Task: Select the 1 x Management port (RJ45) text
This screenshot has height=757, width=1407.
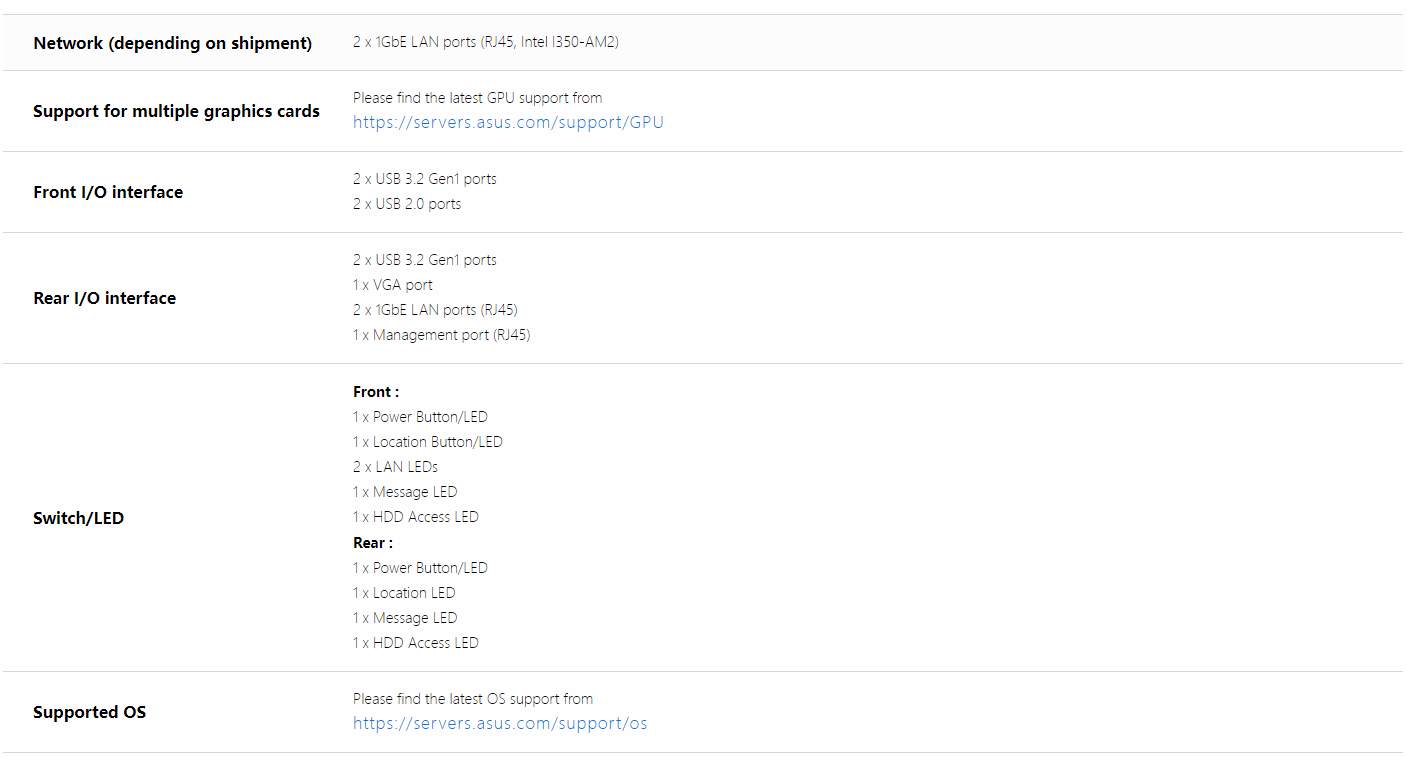Action: pos(441,335)
